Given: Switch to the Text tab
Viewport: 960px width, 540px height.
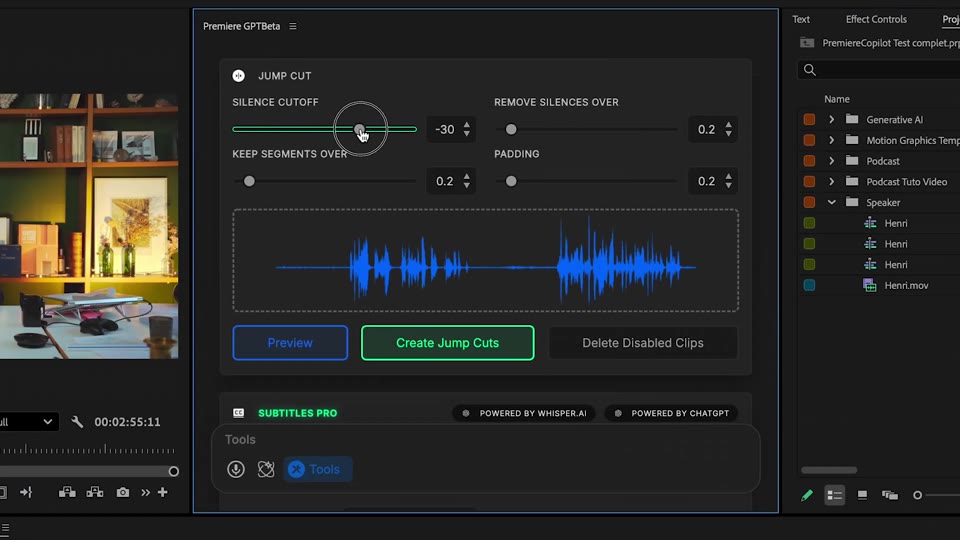Looking at the screenshot, I should [801, 19].
